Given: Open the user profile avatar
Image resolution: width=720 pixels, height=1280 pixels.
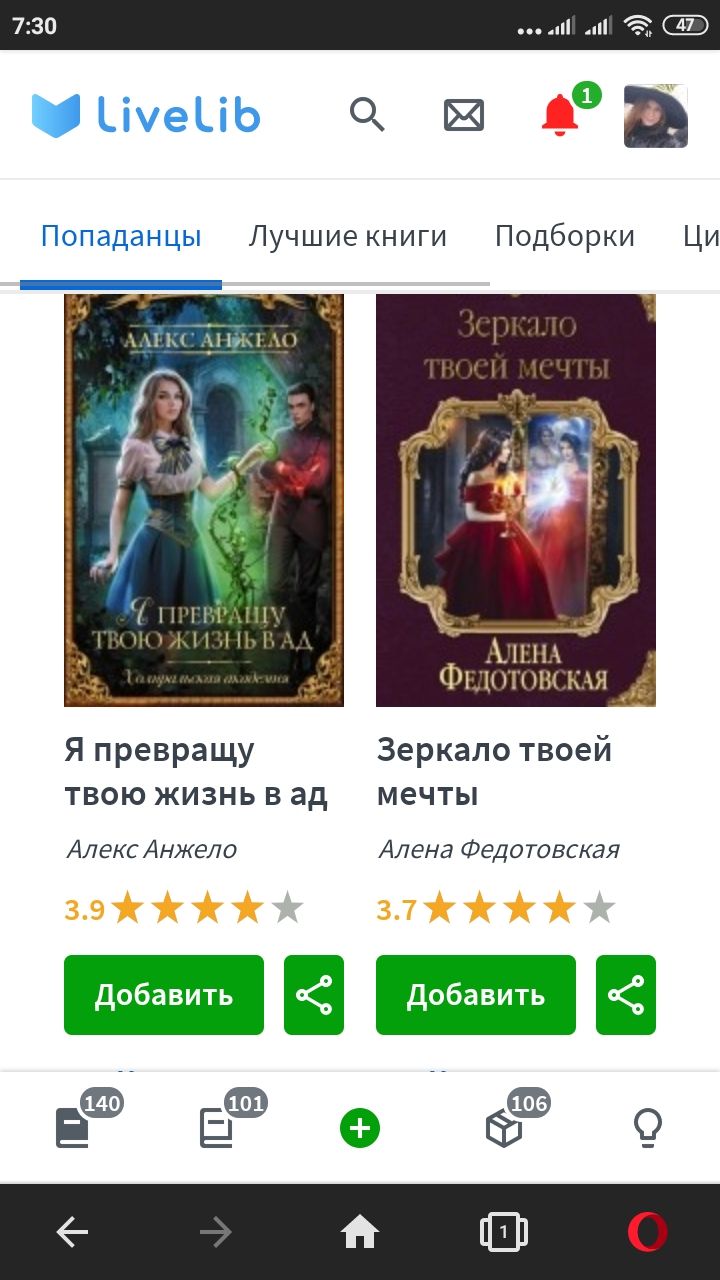Looking at the screenshot, I should [656, 116].
